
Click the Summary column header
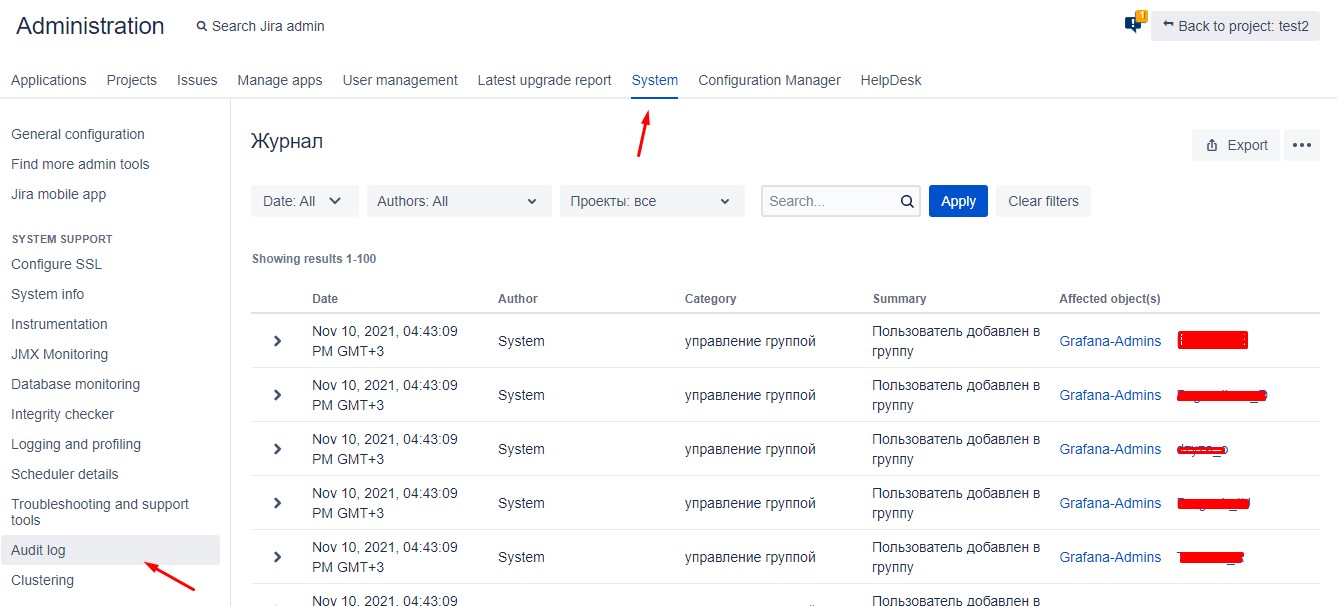pos(899,298)
